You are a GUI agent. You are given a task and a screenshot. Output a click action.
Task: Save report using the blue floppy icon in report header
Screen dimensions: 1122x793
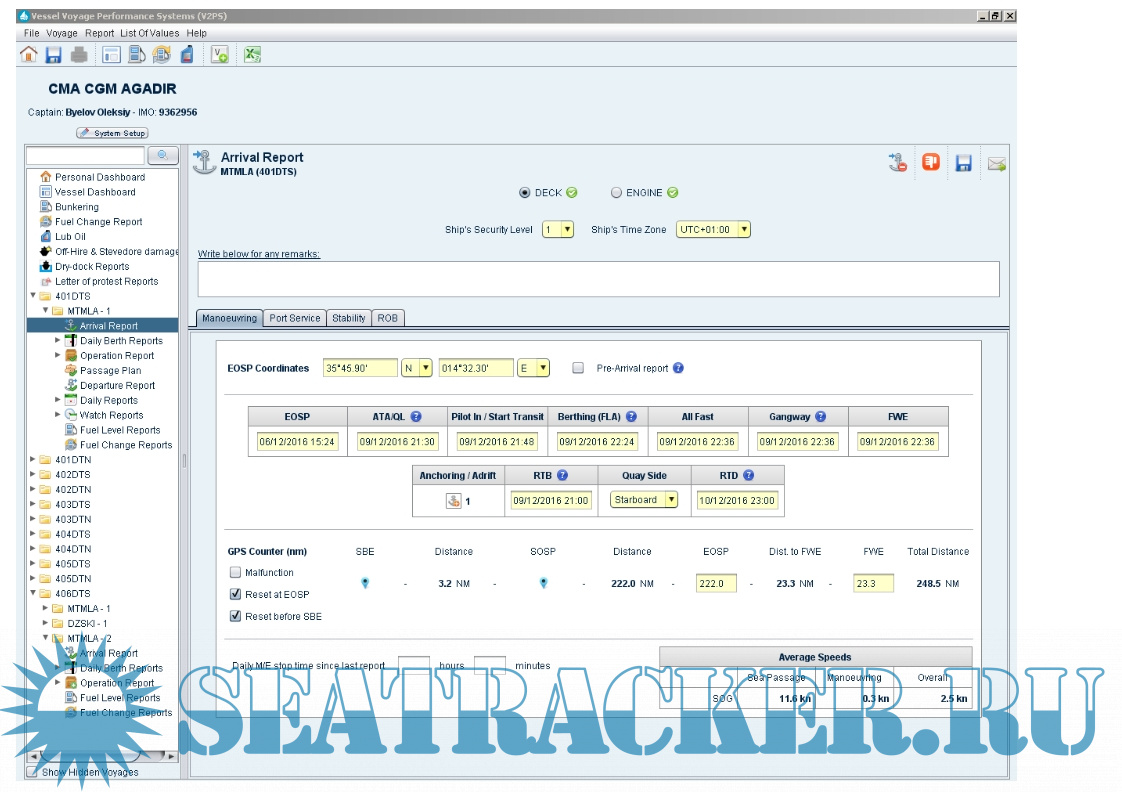(x=963, y=164)
